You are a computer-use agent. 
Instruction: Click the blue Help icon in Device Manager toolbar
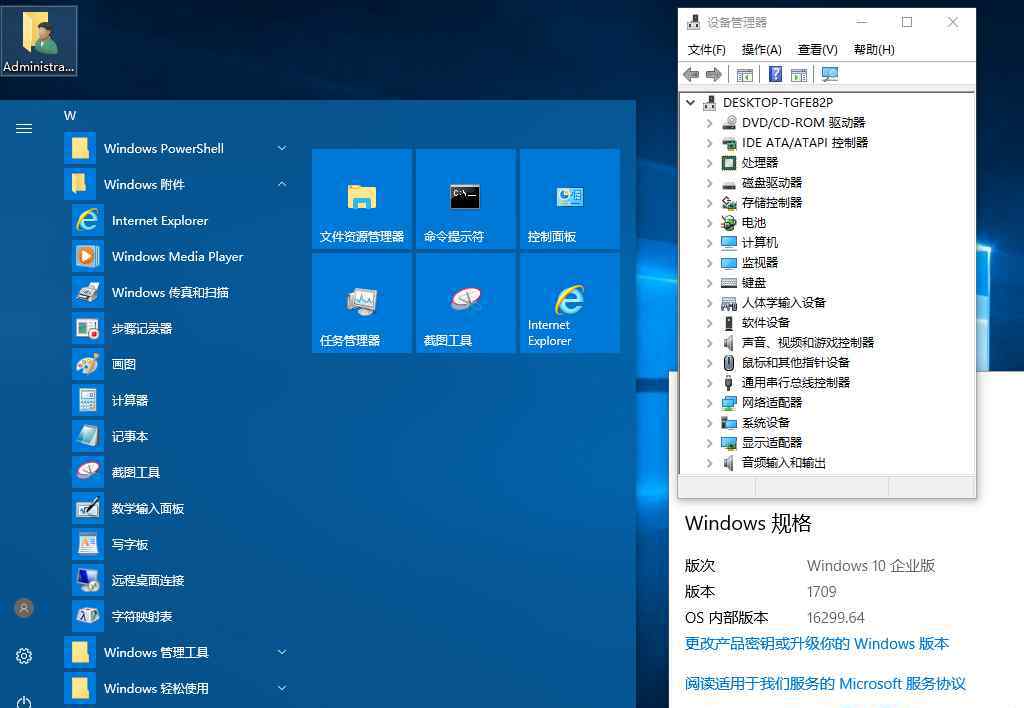[x=775, y=74]
